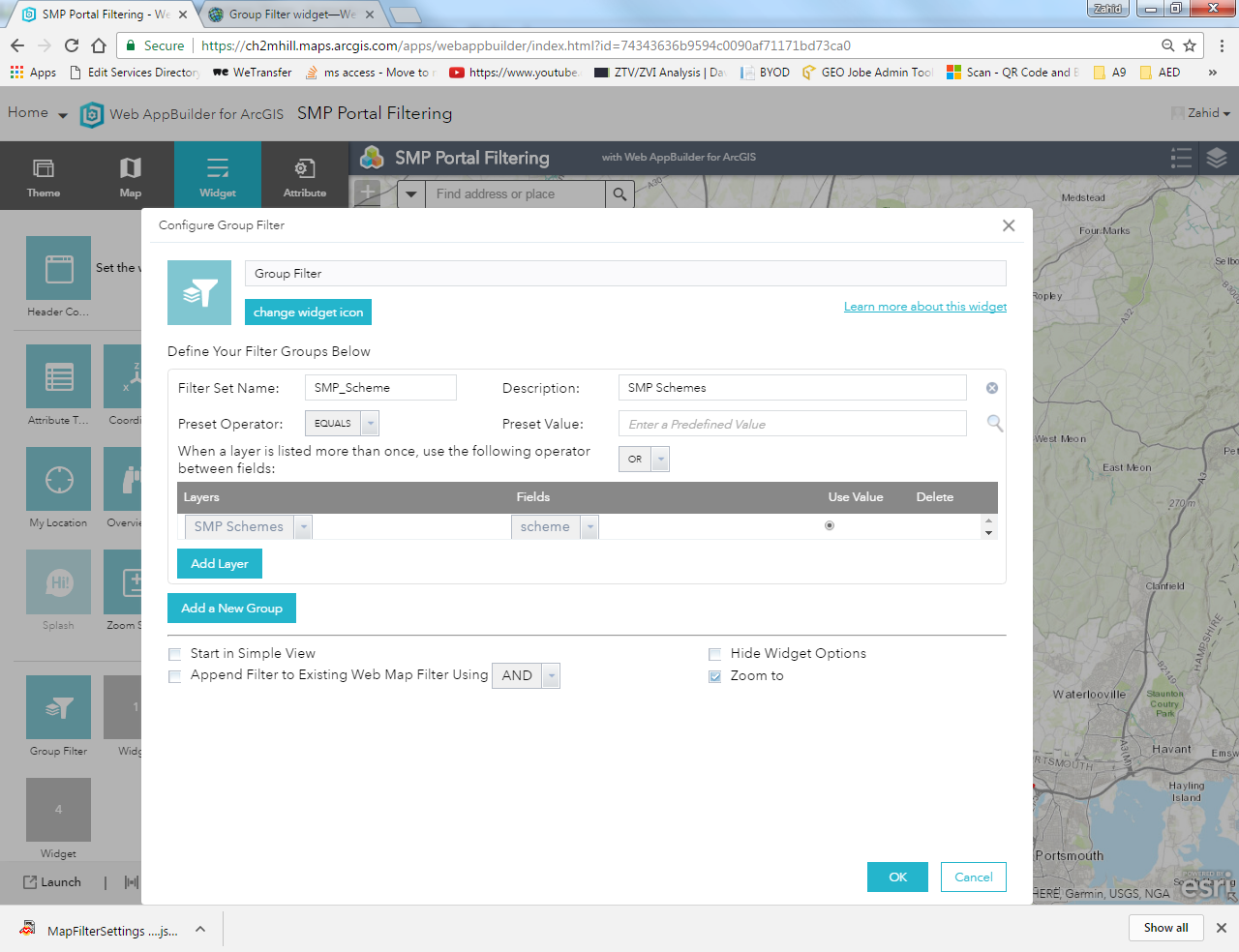Click the empty widget placeholder numbered 4
The width and height of the screenshot is (1239, 952).
point(58,810)
